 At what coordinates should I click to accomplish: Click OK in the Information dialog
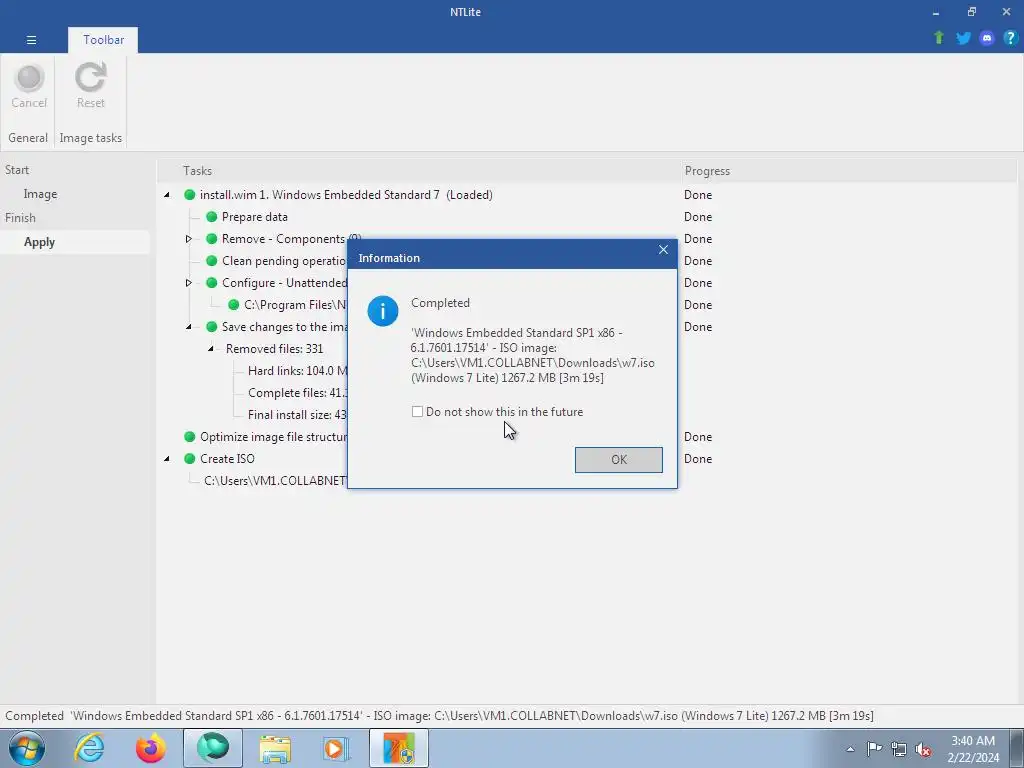618,460
